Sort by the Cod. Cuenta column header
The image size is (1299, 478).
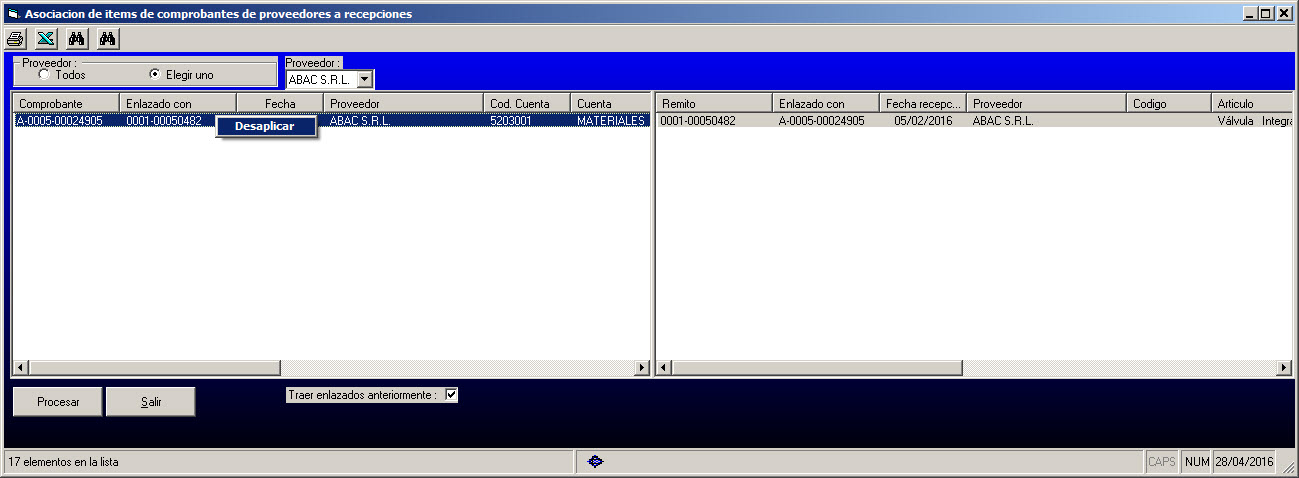tap(526, 104)
